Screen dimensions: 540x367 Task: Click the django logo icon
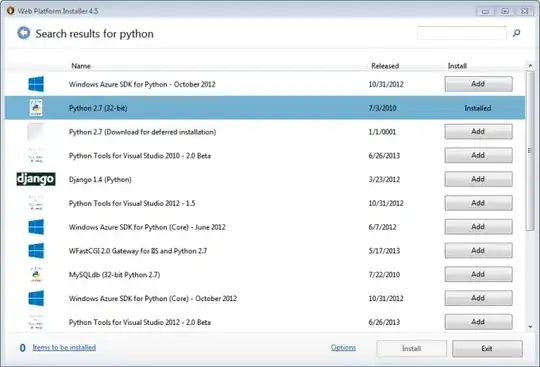click(x=36, y=179)
